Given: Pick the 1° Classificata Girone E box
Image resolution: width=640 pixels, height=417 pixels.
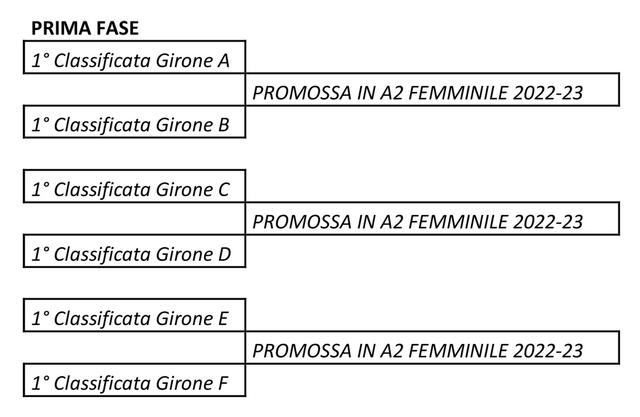Looking at the screenshot, I should 134,315.
